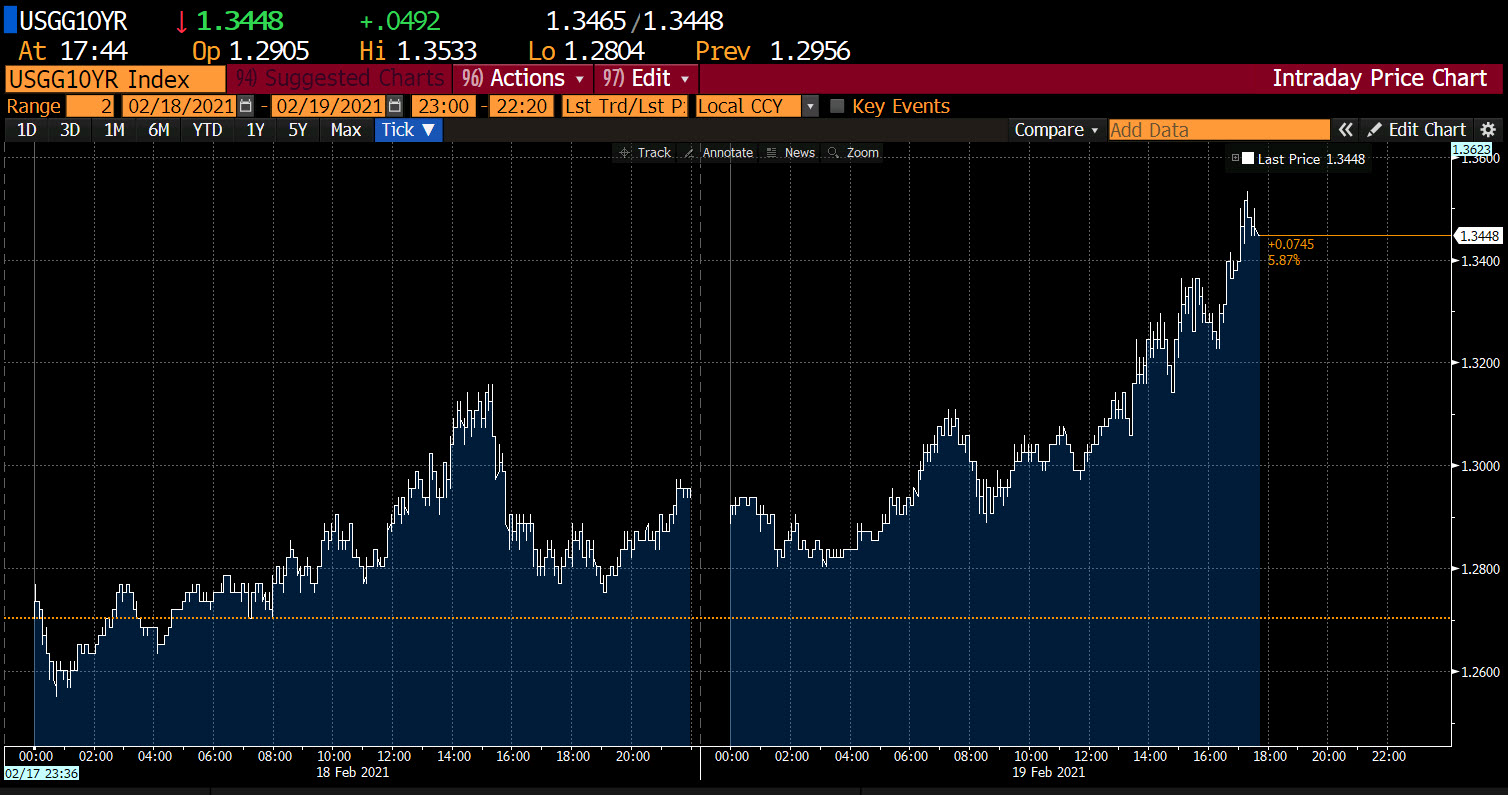
Task: Click end date field 02/19/2021
Action: tap(329, 106)
